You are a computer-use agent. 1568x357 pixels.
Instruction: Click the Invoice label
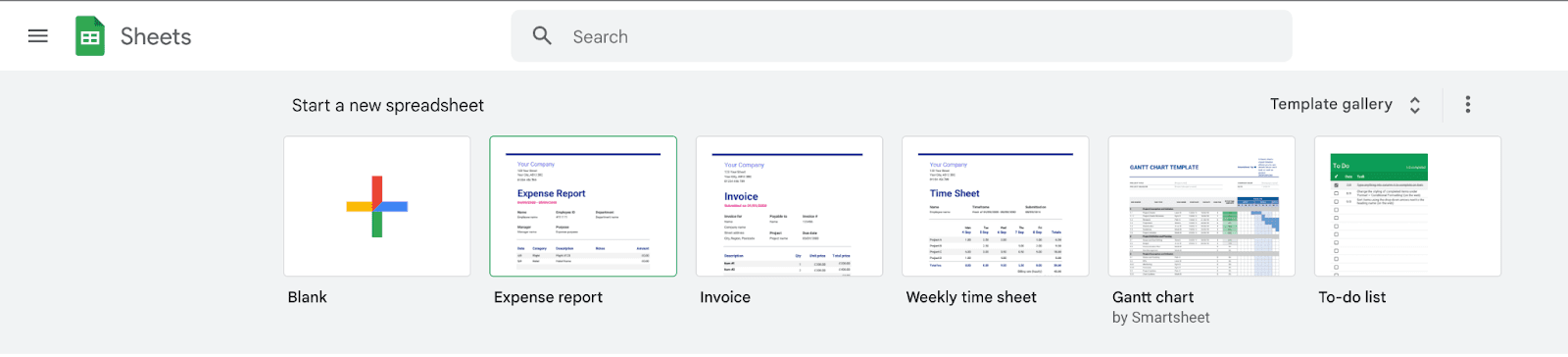pos(725,297)
